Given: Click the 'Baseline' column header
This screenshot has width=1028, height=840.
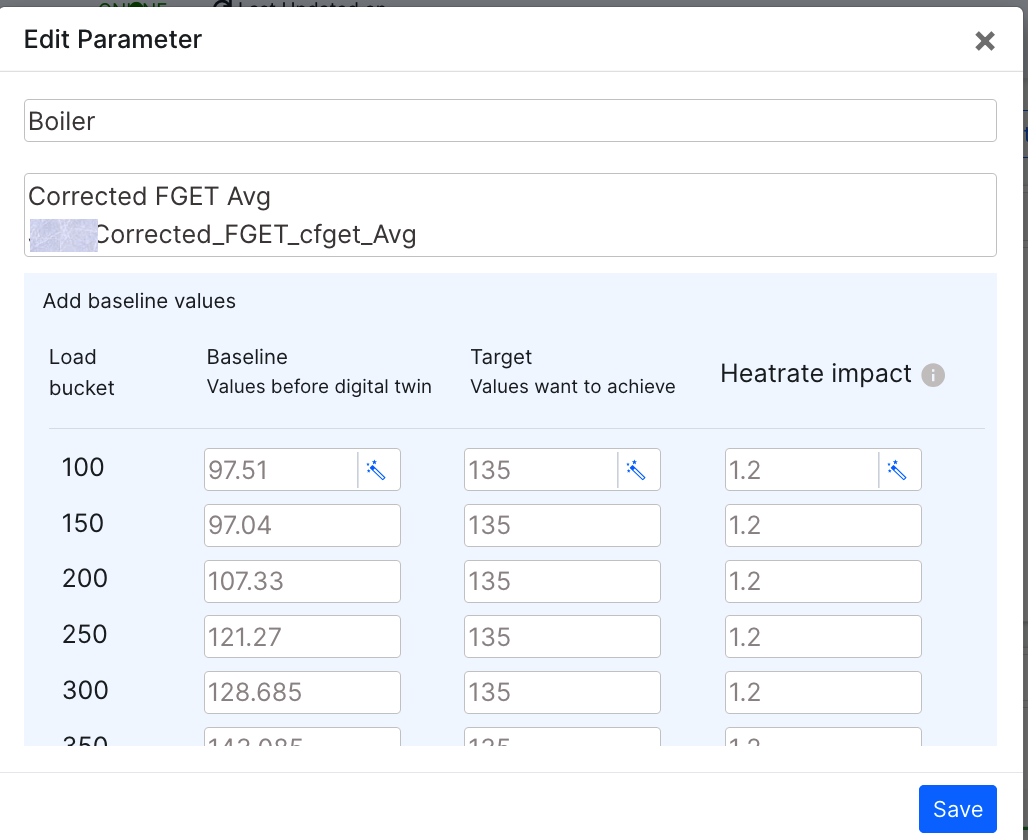Looking at the screenshot, I should (x=247, y=357).
